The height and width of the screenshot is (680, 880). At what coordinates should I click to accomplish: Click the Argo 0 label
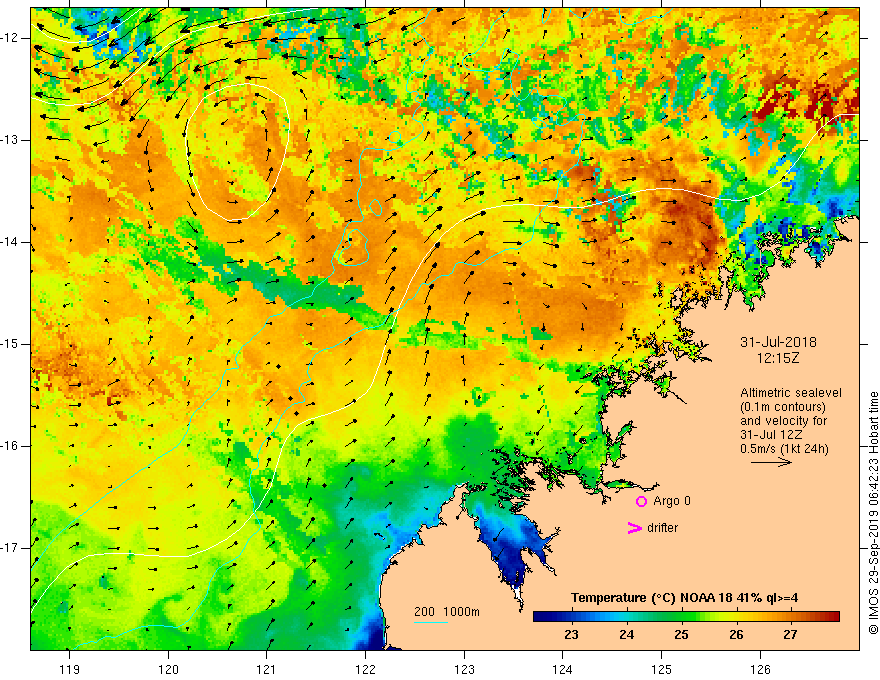(672, 501)
